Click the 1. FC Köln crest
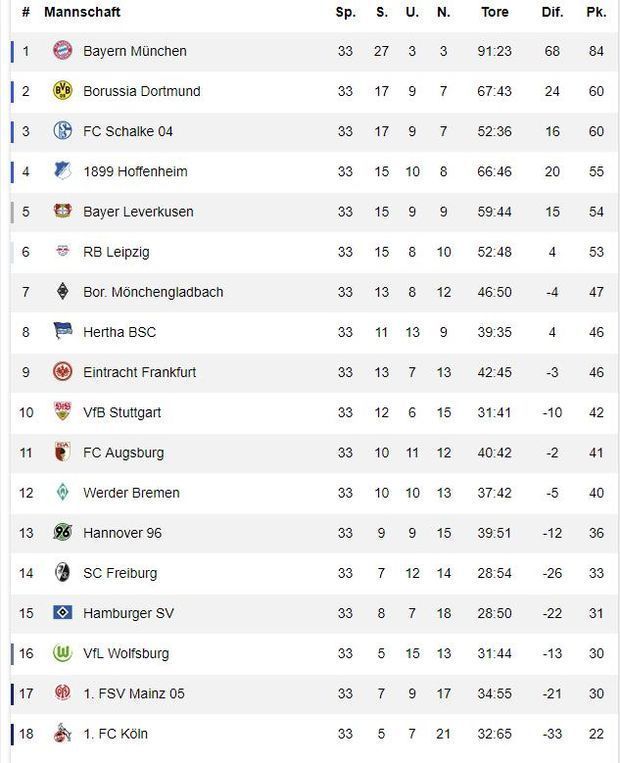This screenshot has width=620, height=763. 62,734
